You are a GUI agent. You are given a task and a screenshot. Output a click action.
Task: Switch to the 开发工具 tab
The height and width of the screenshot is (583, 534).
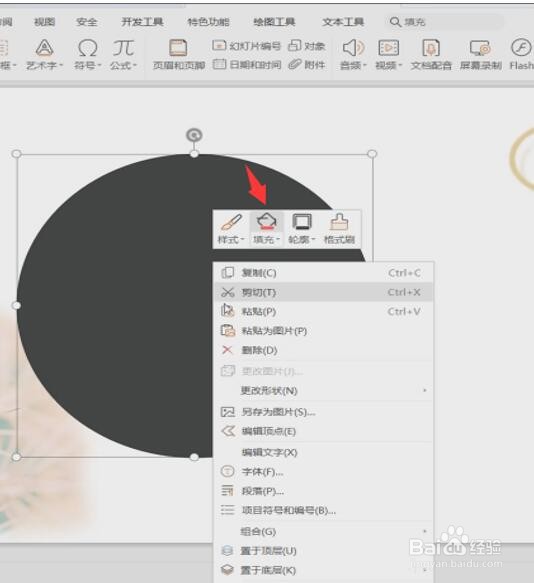tap(142, 22)
